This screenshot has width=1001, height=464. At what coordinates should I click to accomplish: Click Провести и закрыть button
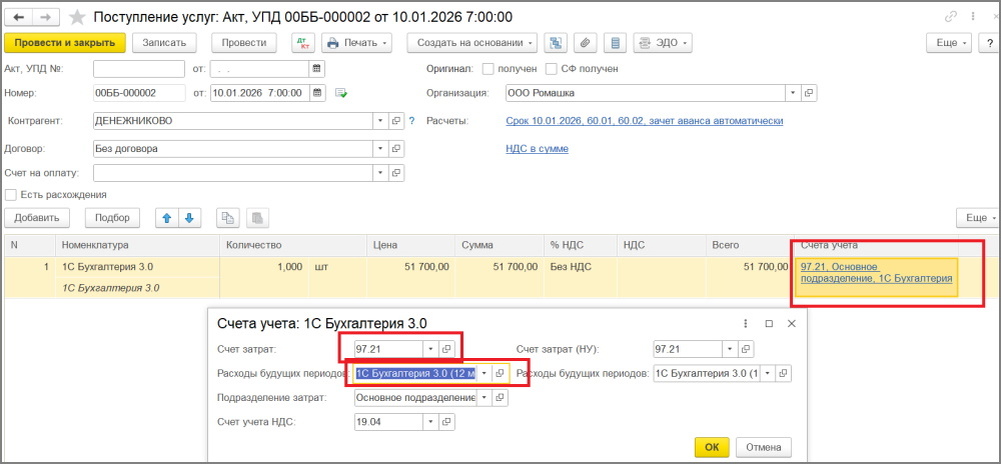(65, 43)
